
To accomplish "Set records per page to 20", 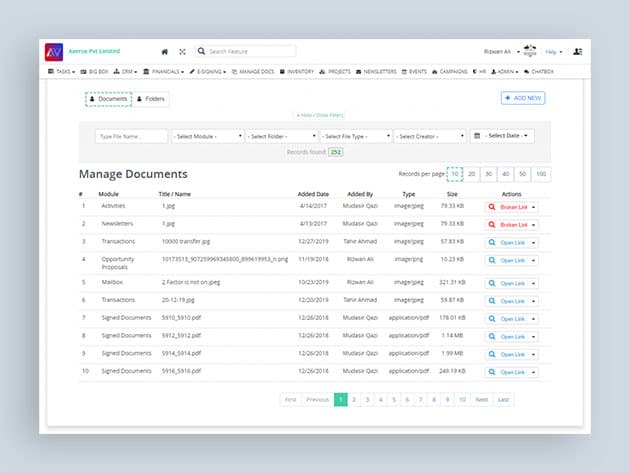I will click(472, 174).
